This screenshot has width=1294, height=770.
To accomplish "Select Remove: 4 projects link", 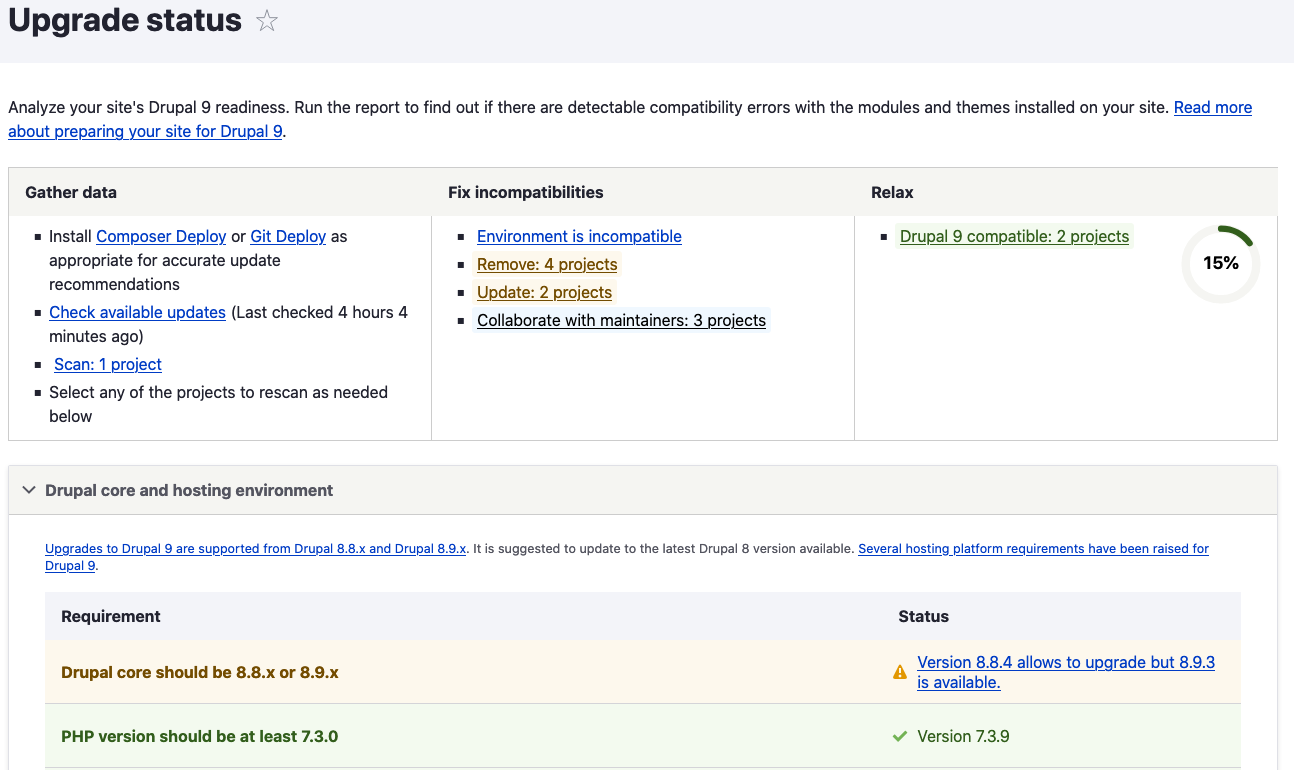I will click(x=547, y=265).
